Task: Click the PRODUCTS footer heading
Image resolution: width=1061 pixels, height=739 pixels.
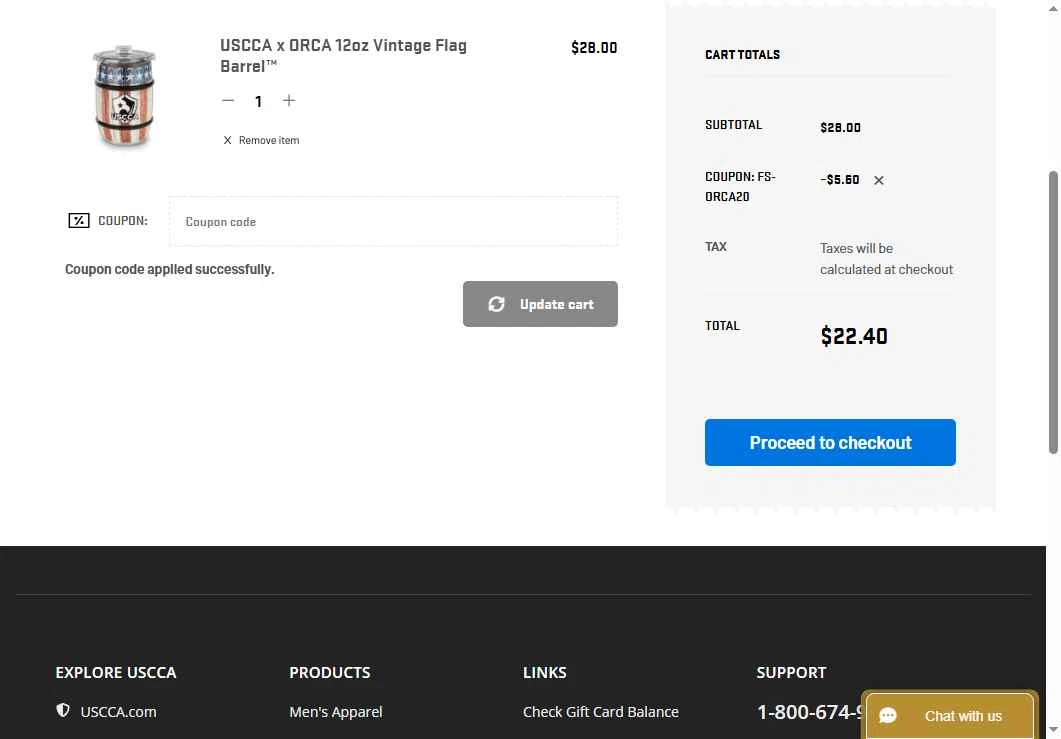Action: [330, 673]
